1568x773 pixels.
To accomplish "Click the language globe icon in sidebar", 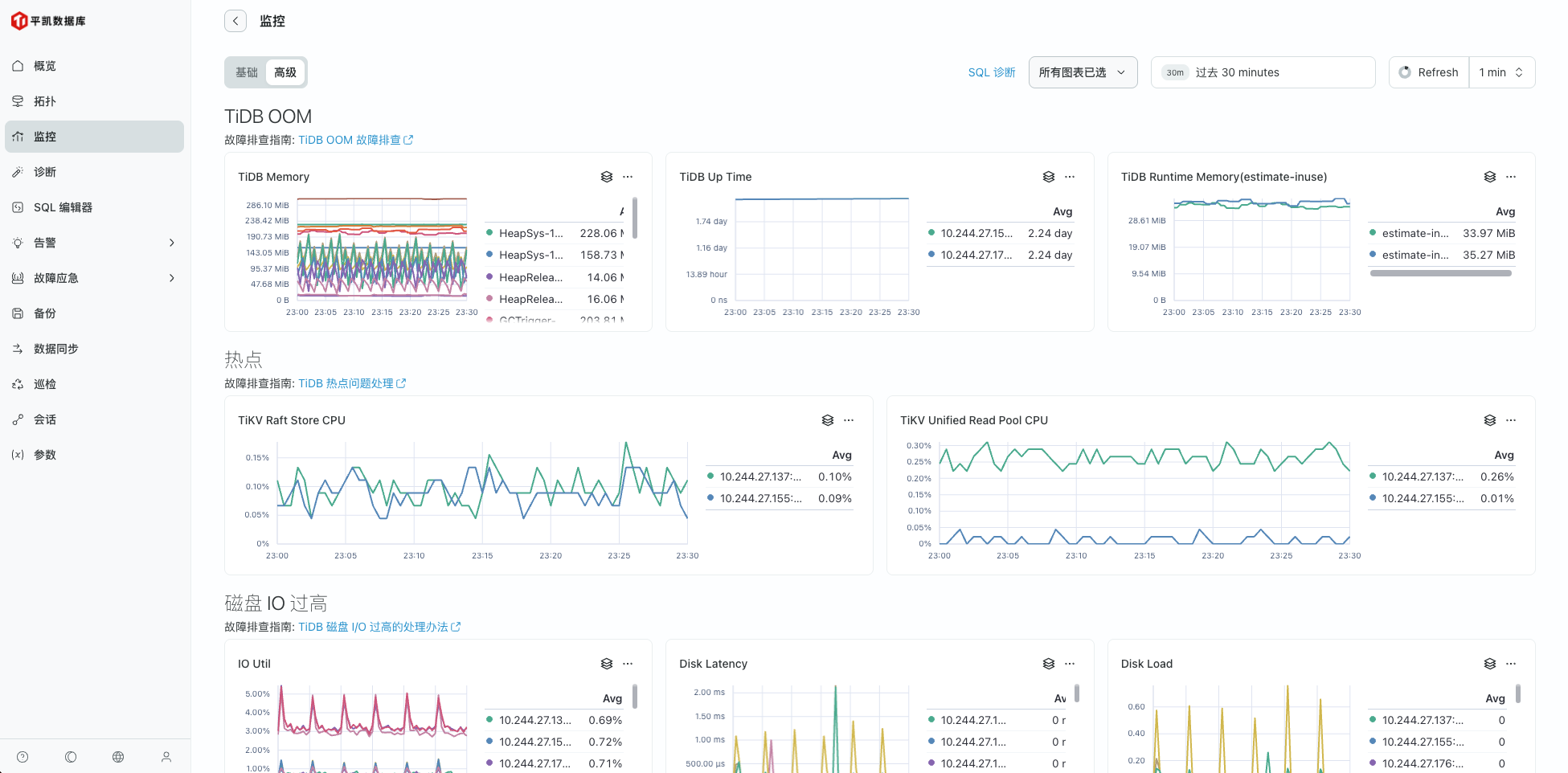I will coord(118,757).
